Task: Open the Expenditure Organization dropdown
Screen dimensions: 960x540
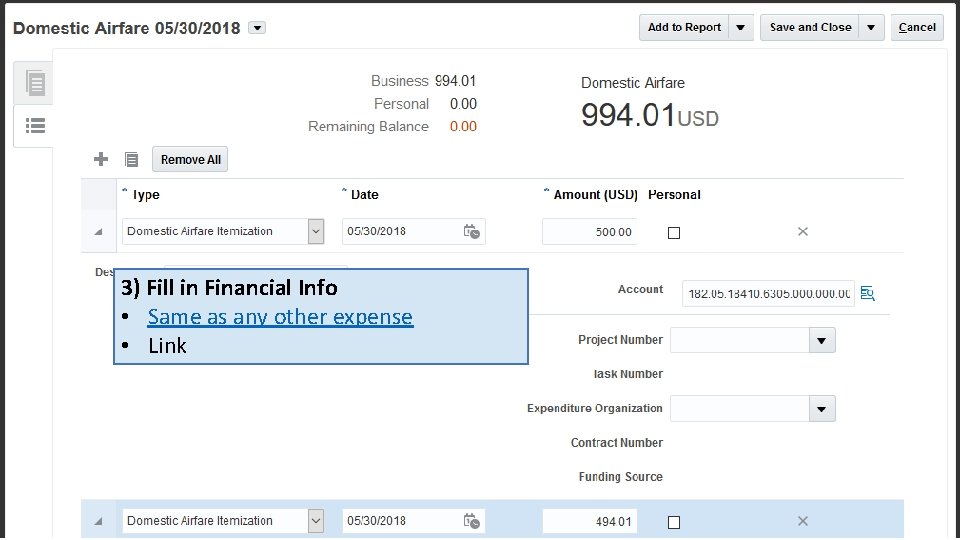Action: (822, 409)
